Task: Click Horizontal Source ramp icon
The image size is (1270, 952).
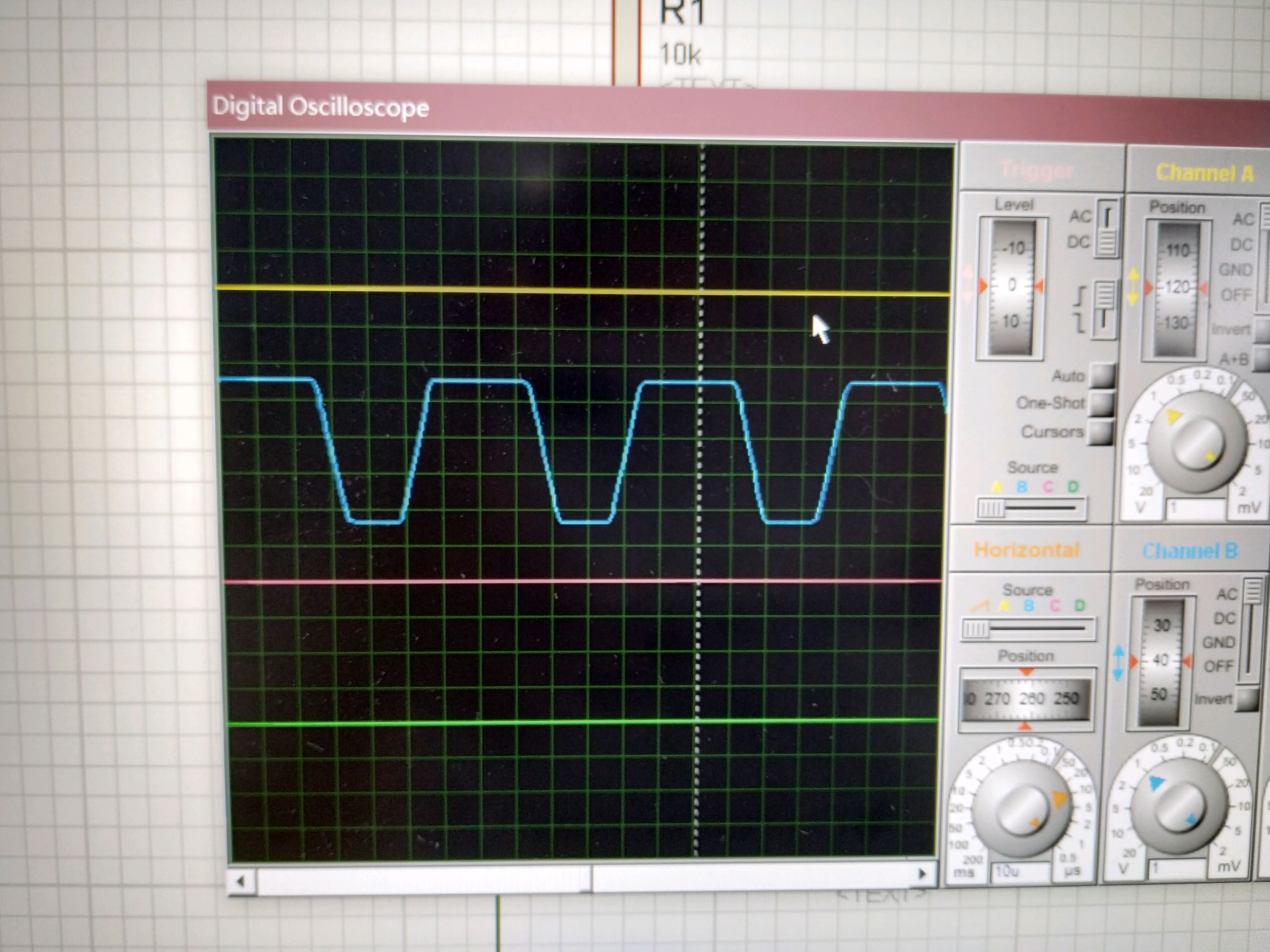Action: tap(981, 605)
